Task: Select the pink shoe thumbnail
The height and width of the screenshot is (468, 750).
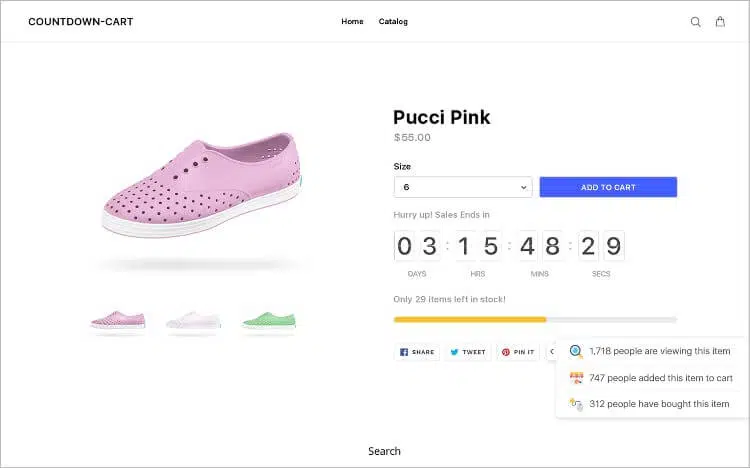Action: [118, 320]
